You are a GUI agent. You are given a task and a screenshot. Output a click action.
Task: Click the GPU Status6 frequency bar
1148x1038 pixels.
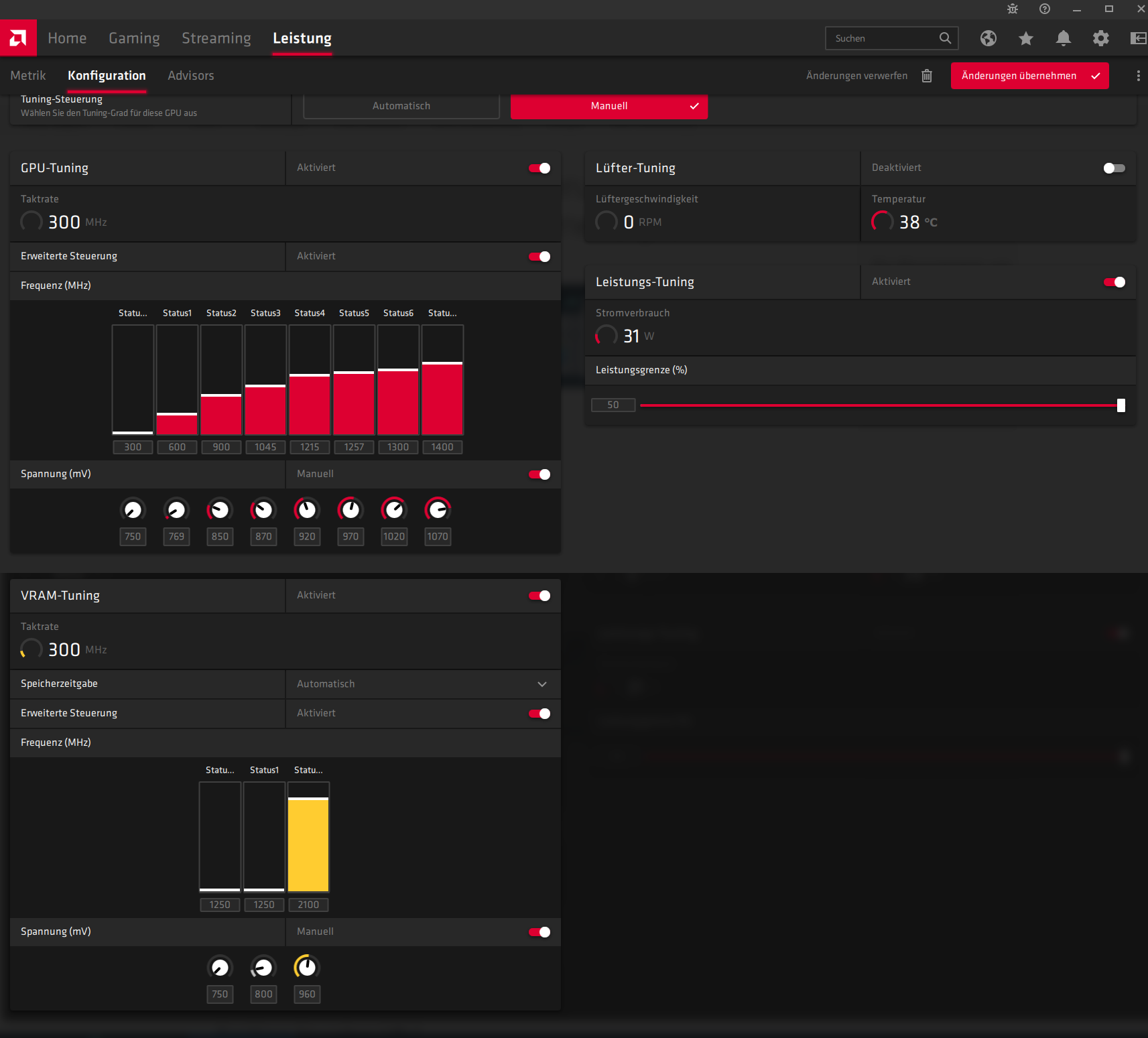(398, 380)
